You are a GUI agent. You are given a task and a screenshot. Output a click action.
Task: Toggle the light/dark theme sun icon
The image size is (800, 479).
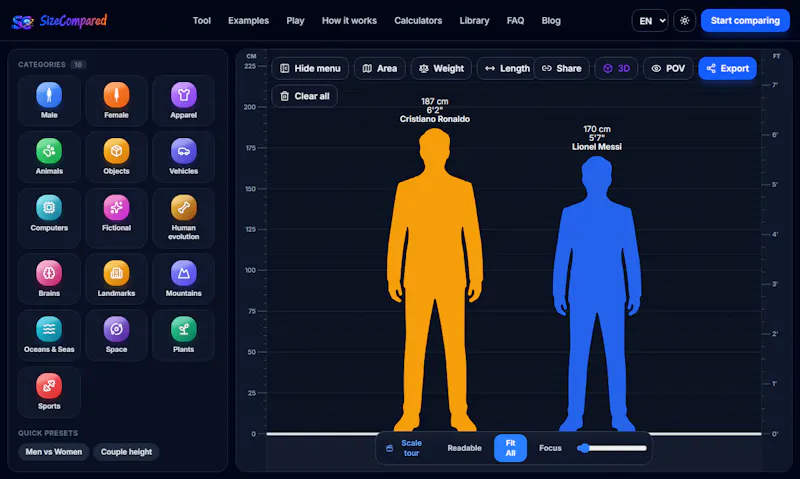[684, 20]
